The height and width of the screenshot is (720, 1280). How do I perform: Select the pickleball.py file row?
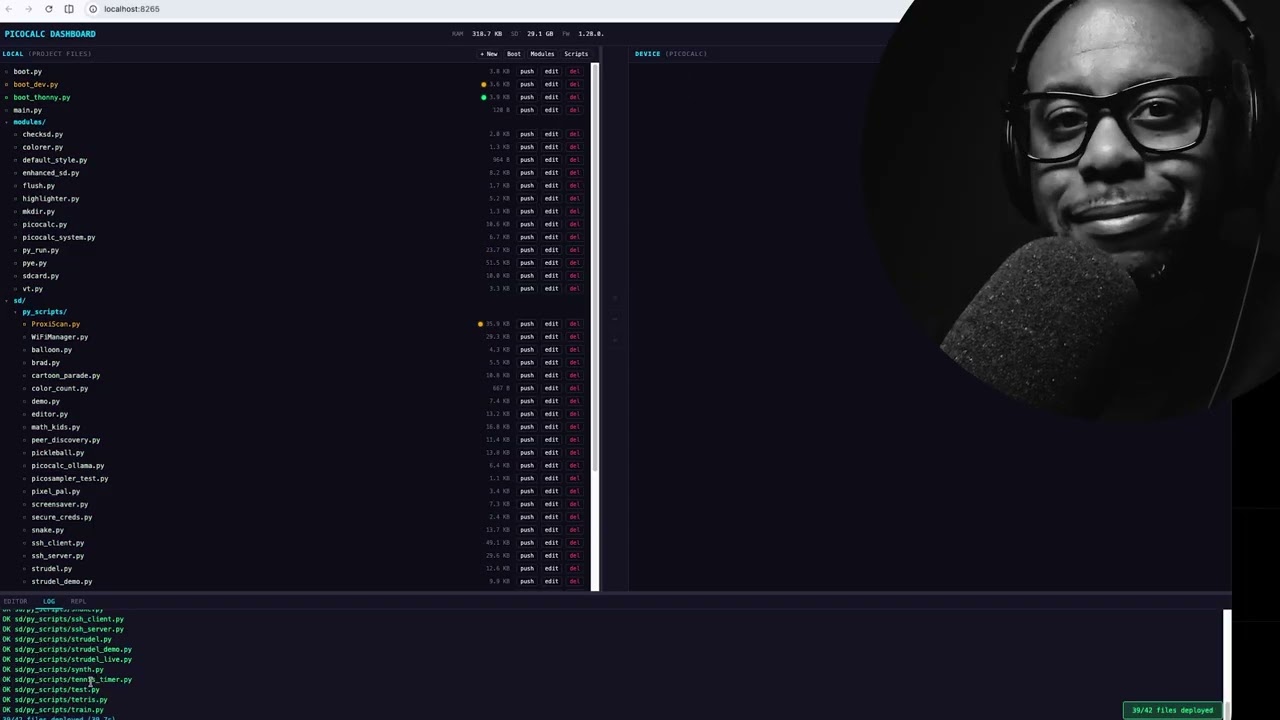point(296,453)
